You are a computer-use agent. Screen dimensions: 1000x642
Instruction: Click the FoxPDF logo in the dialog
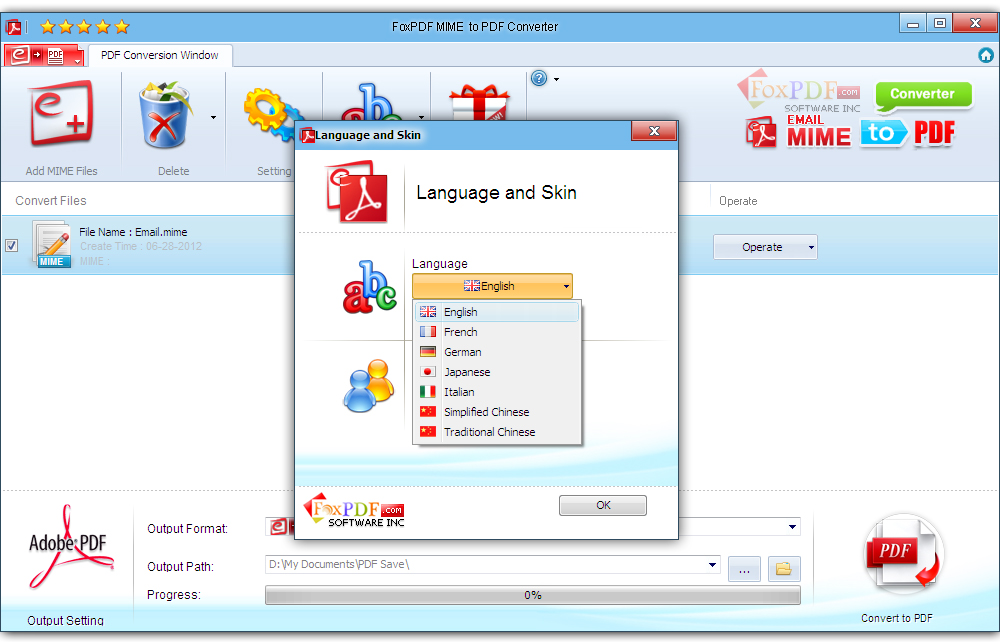[354, 510]
